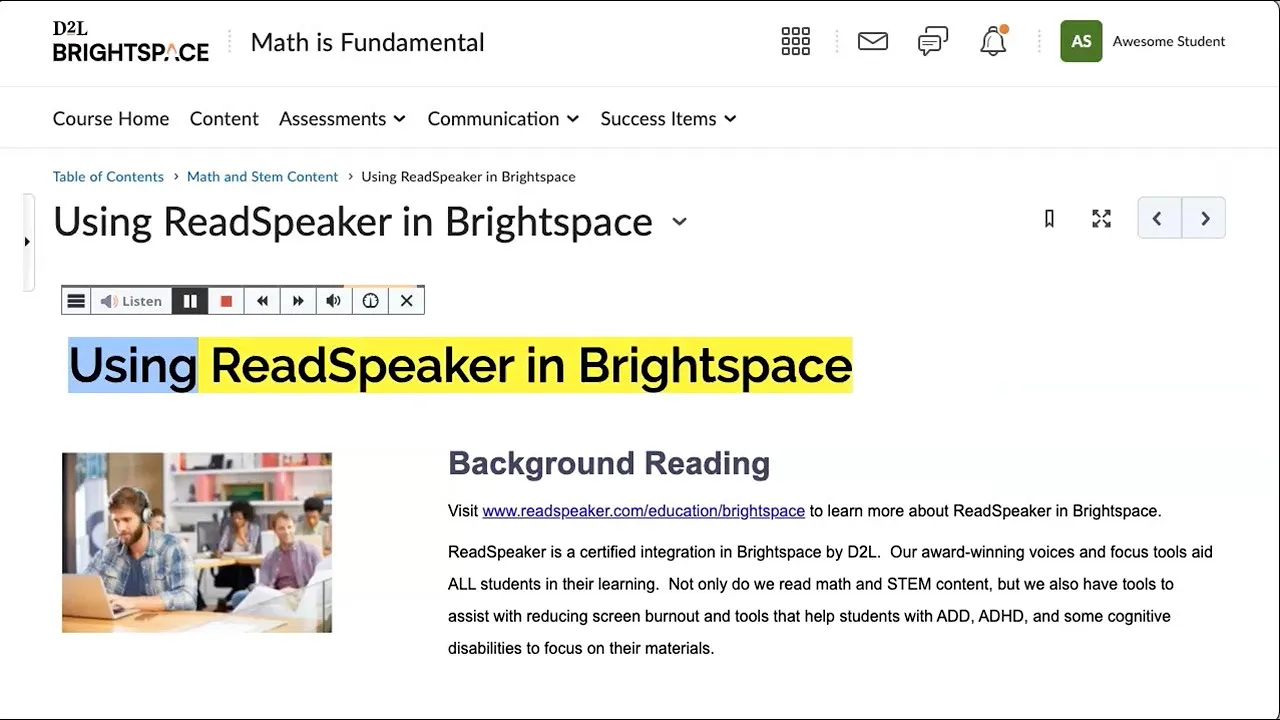Open www.readspeaker.com/education/brightspace link

[x=643, y=511]
